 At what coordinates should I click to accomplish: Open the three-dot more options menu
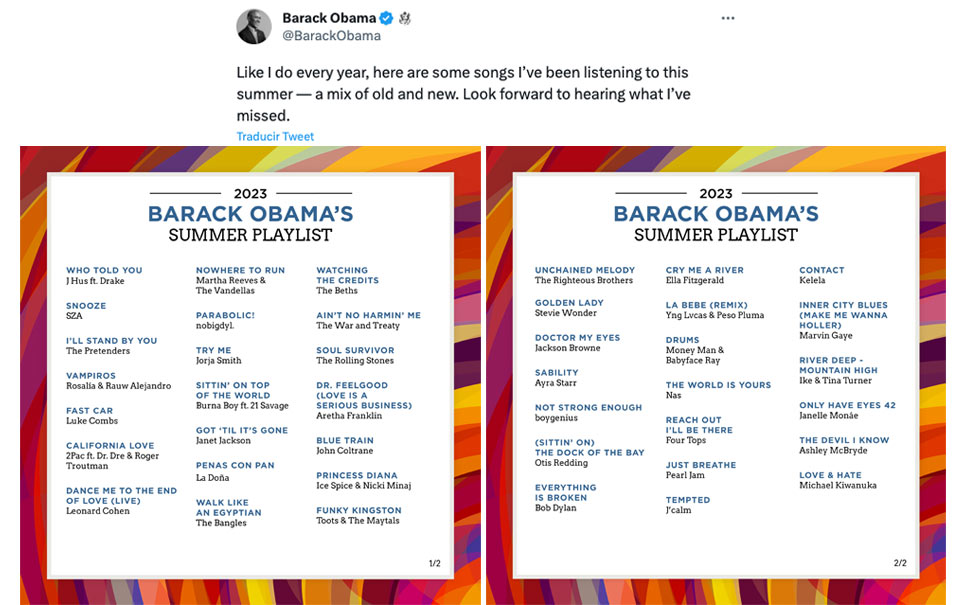pyautogui.click(x=727, y=18)
